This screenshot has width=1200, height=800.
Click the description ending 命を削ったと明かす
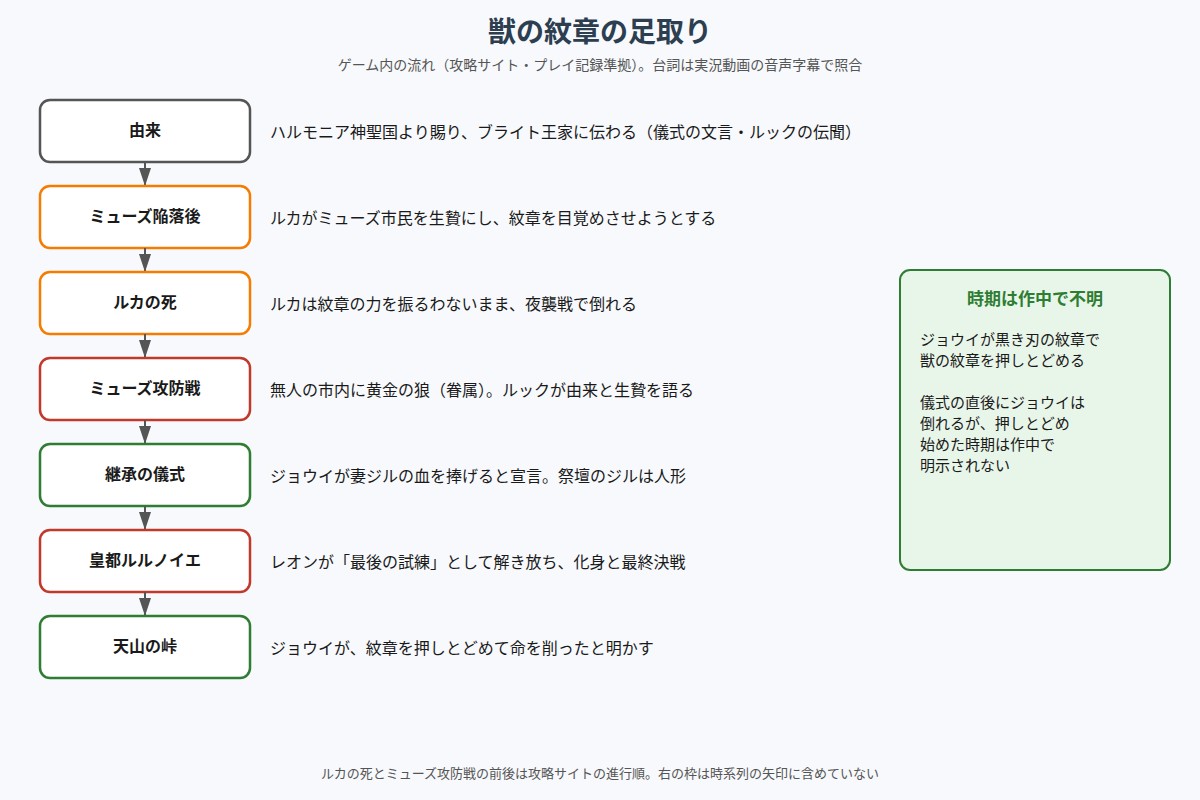click(x=462, y=648)
